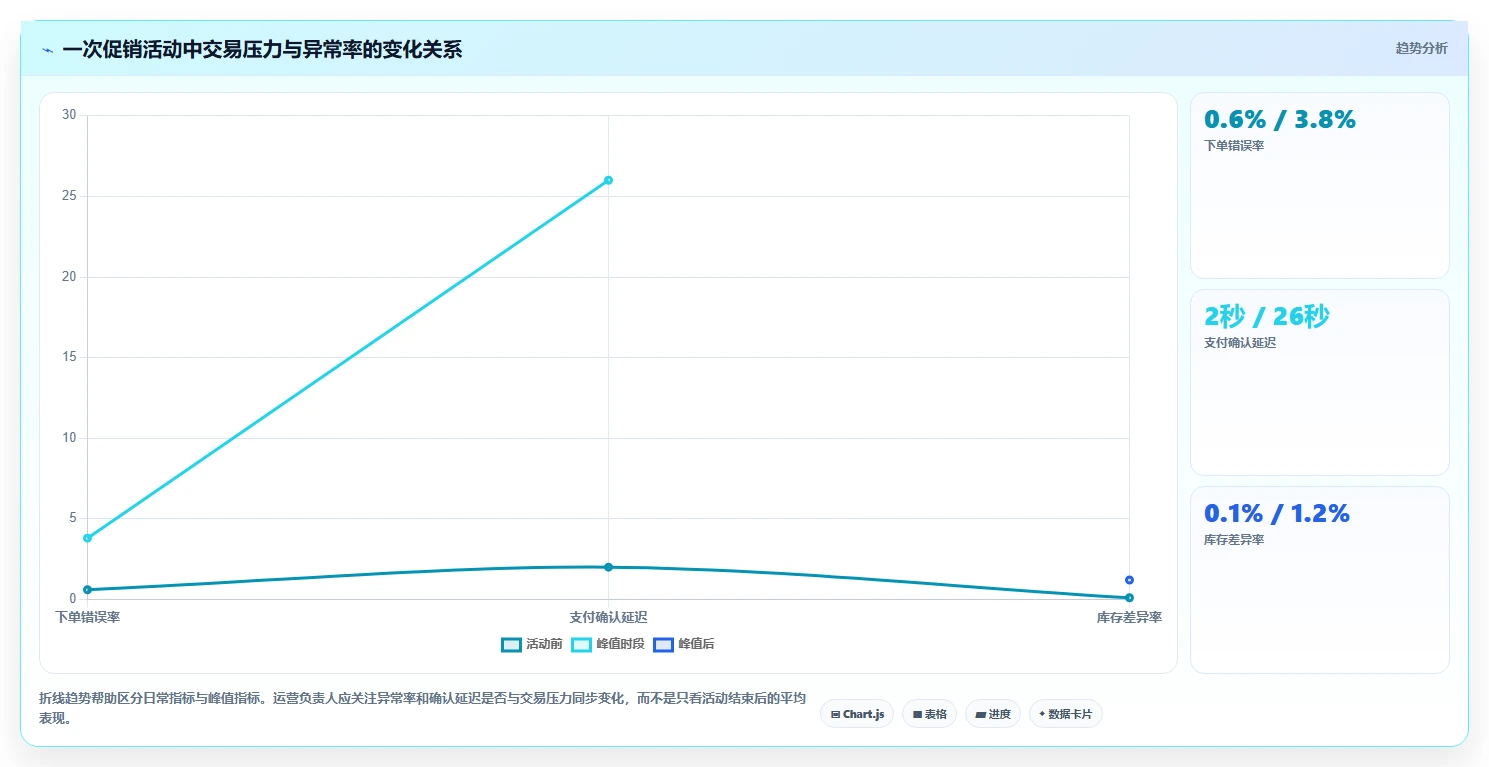Click the 支付确认延迟 x-axis label

608,617
